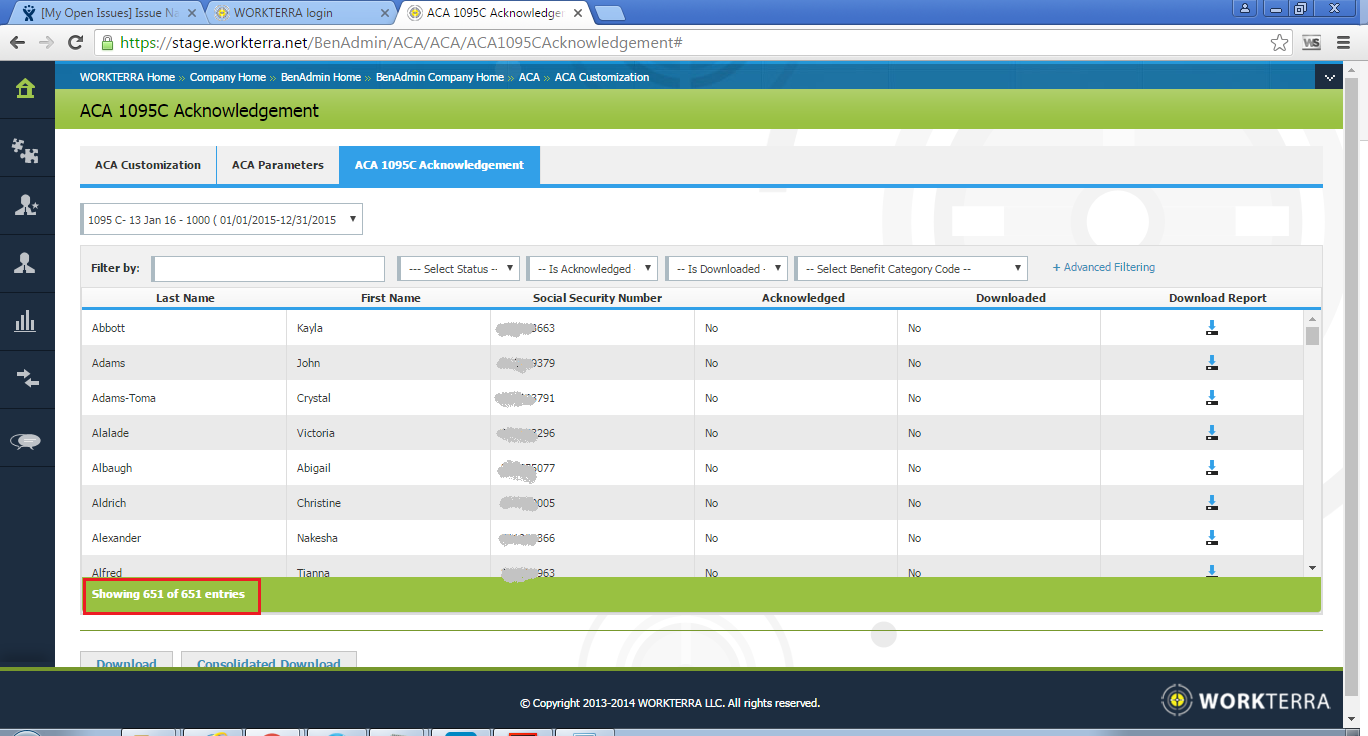Image resolution: width=1368 pixels, height=736 pixels.
Task: Download report for Abbott Kayla
Action: coord(1212,328)
